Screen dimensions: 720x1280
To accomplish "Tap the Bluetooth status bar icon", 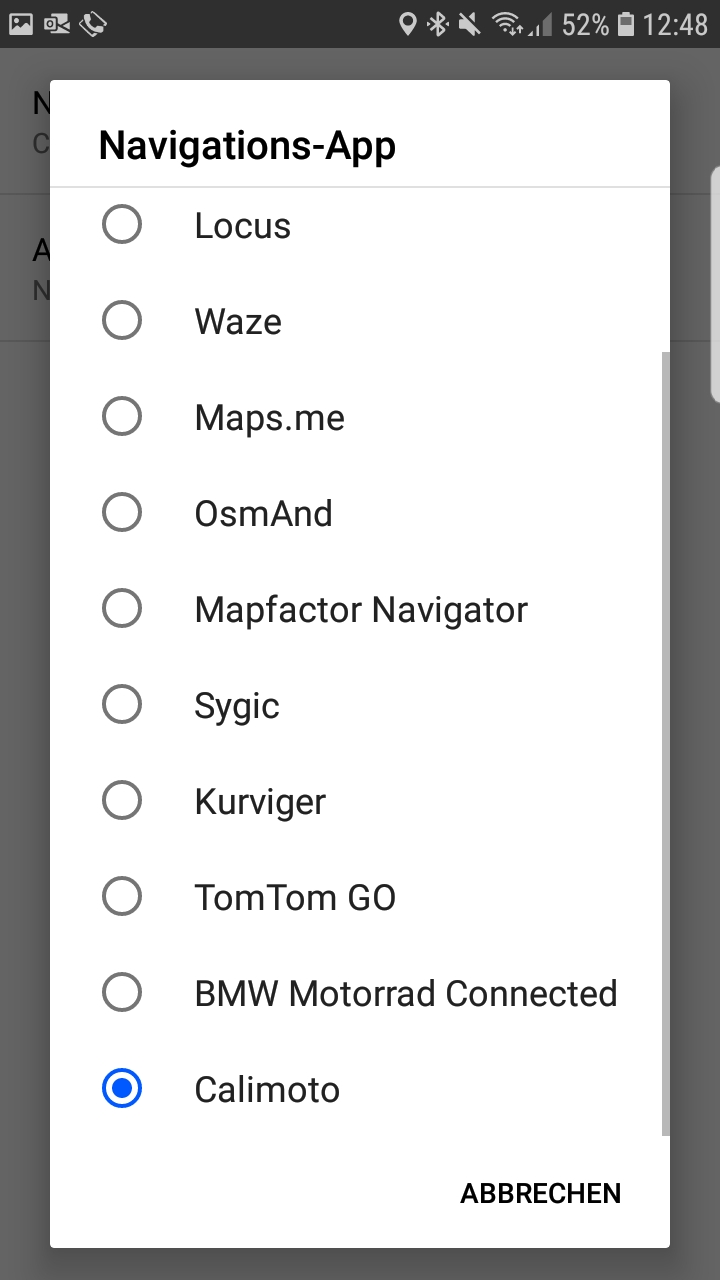I will point(438,24).
